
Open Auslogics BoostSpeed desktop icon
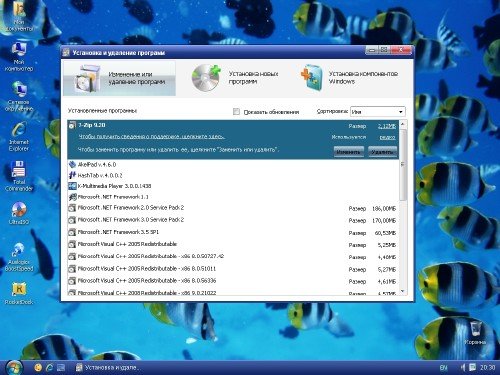(x=19, y=257)
